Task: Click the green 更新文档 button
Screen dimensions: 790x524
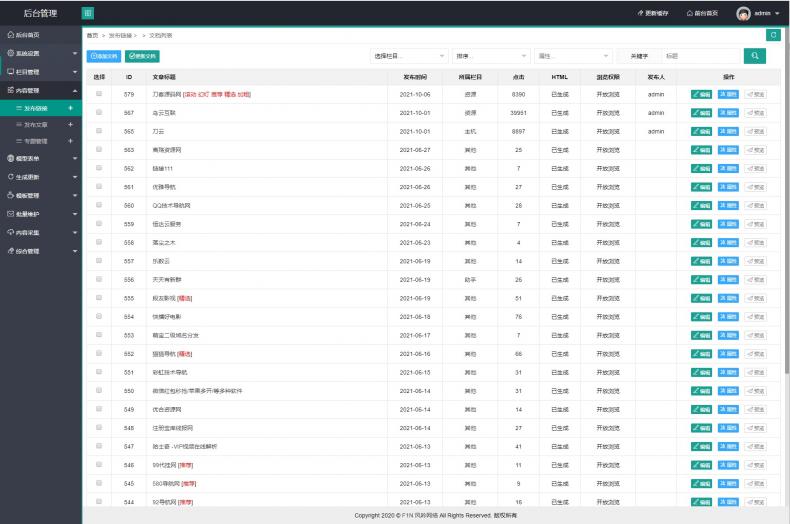Action: click(142, 56)
